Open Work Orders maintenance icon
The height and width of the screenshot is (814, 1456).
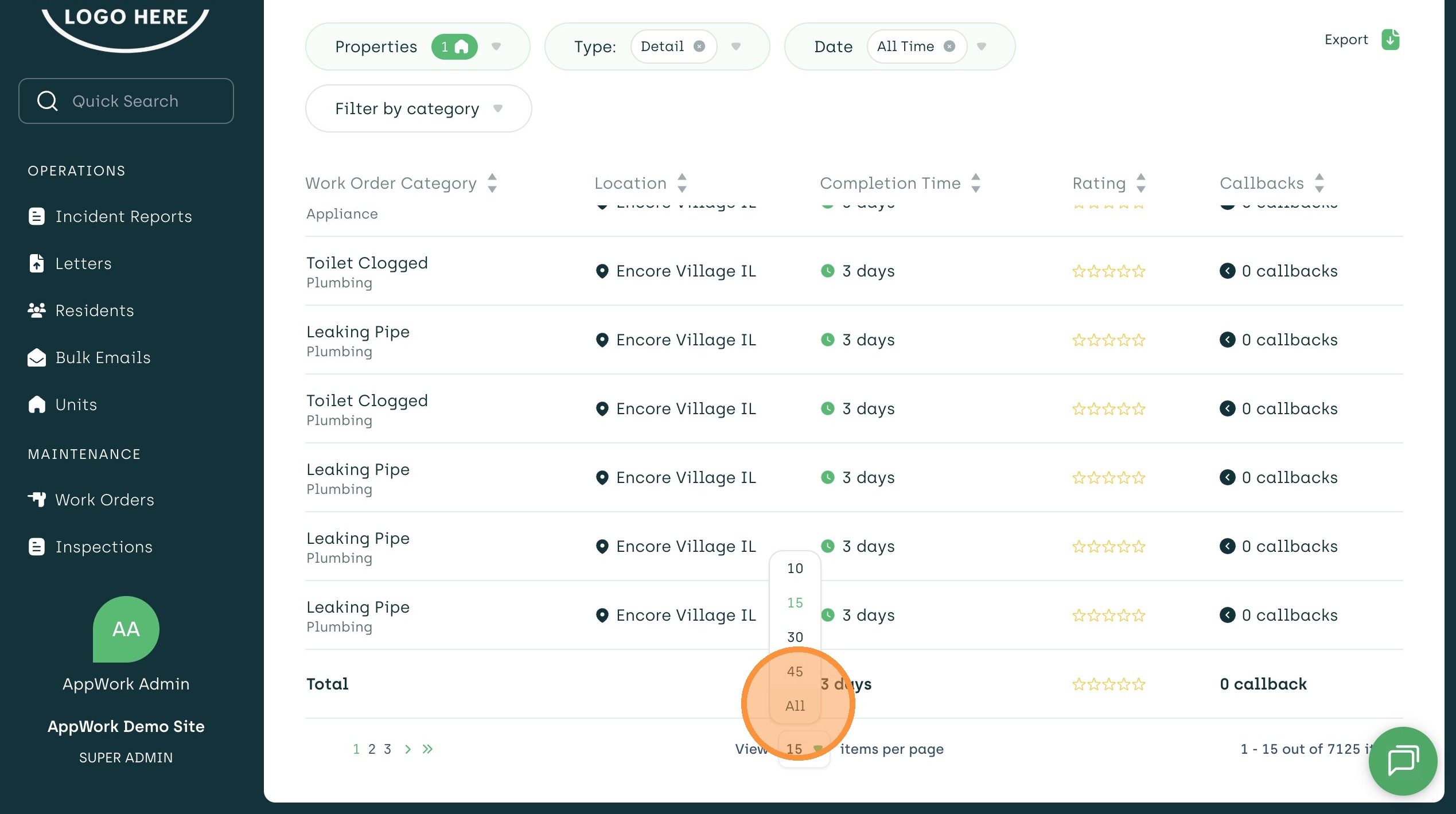37,500
